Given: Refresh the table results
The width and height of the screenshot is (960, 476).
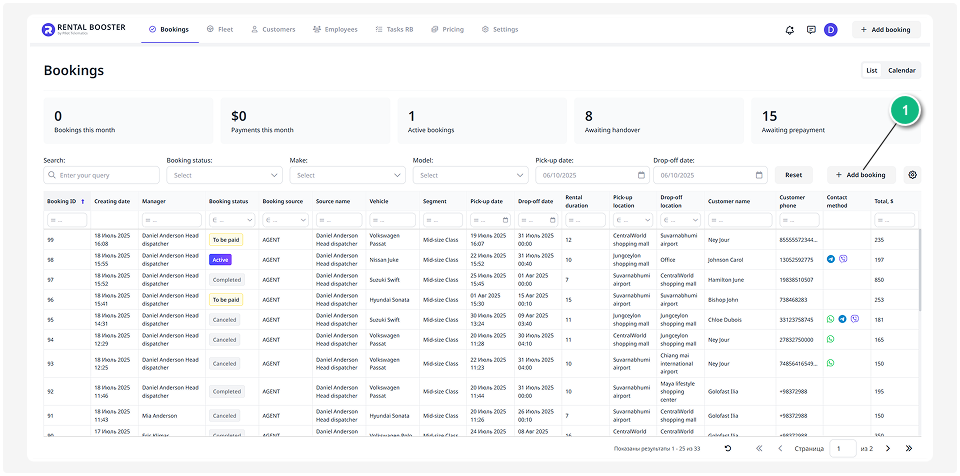Looking at the screenshot, I should (x=727, y=449).
